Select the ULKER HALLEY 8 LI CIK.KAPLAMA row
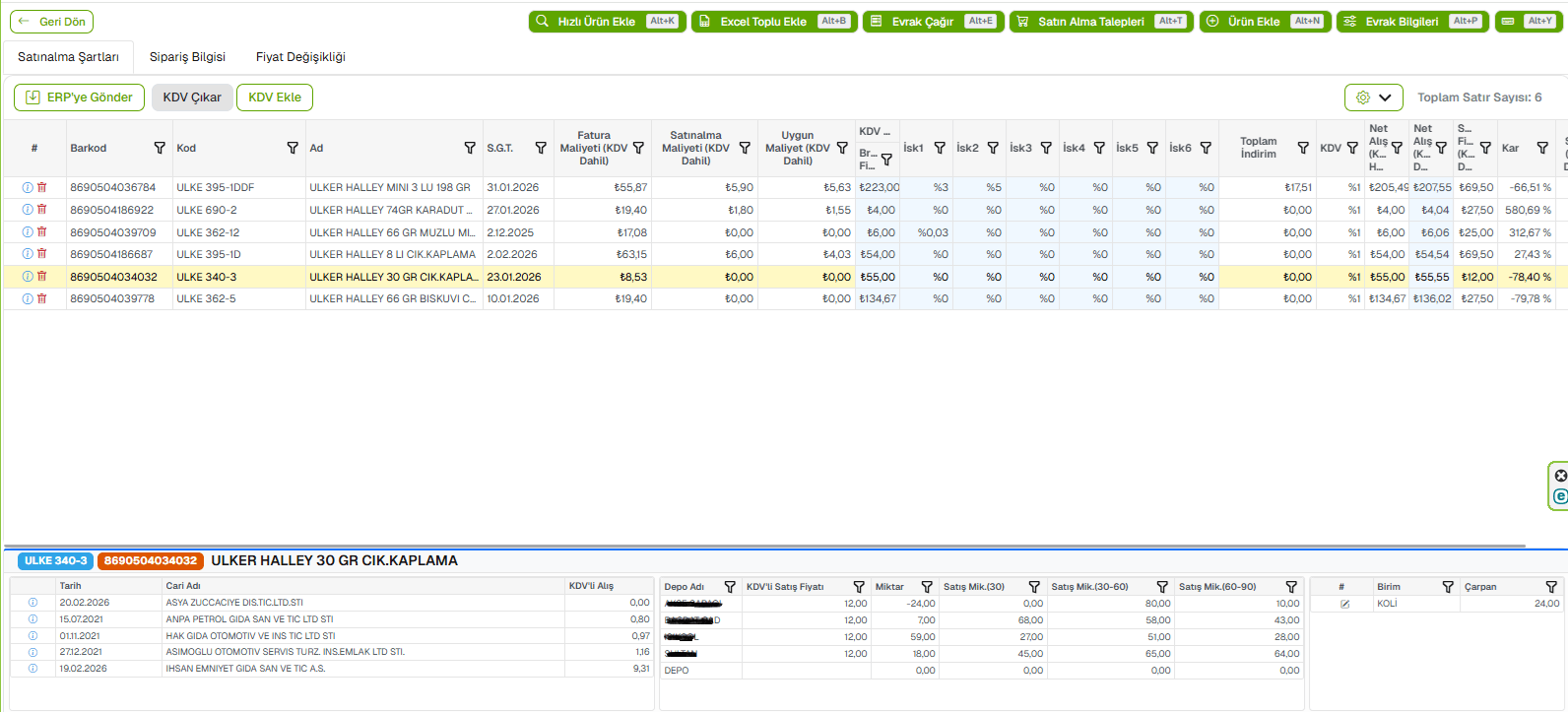The image size is (1568, 712). [392, 254]
